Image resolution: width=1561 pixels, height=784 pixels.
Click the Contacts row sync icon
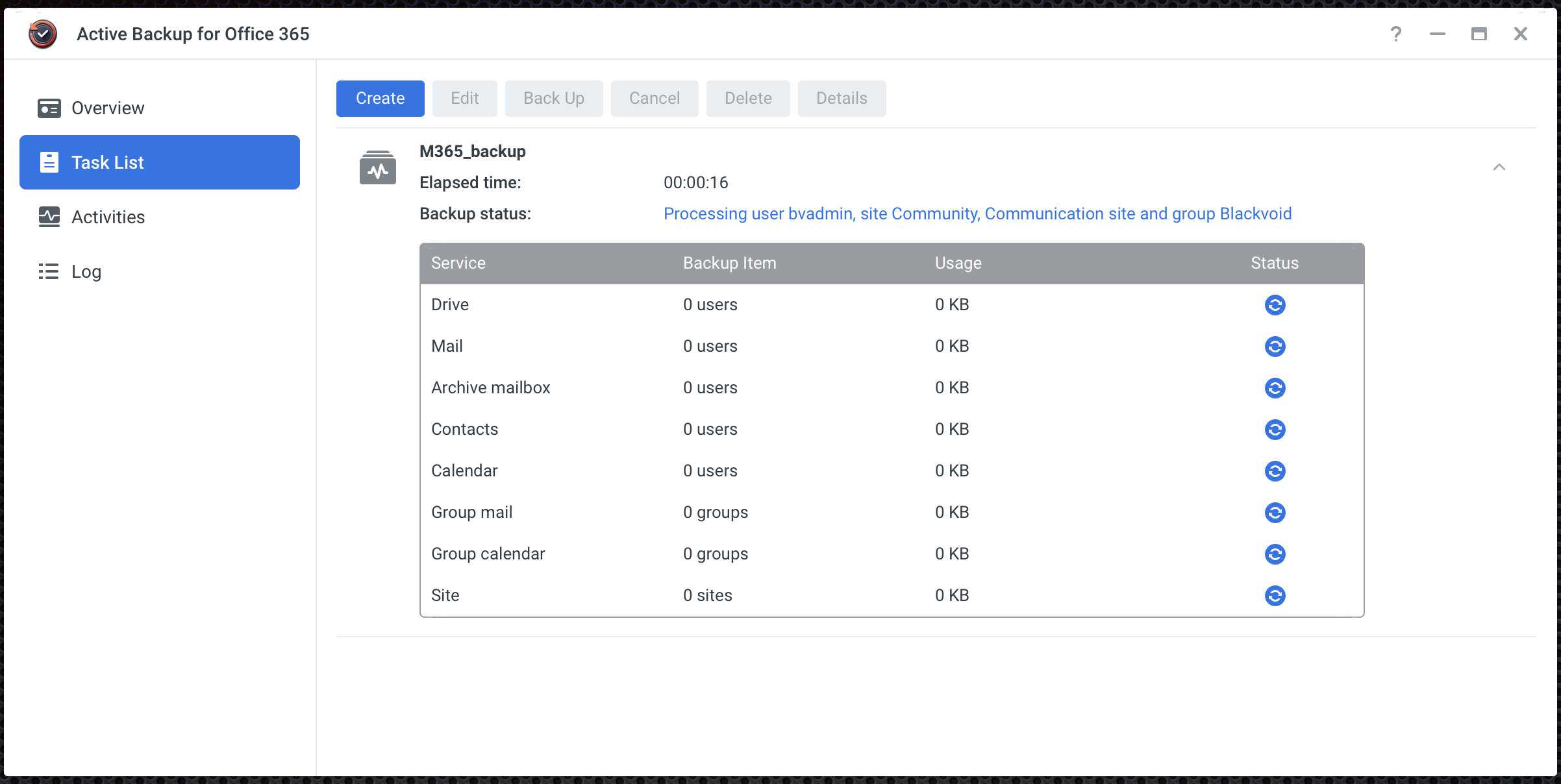point(1275,430)
